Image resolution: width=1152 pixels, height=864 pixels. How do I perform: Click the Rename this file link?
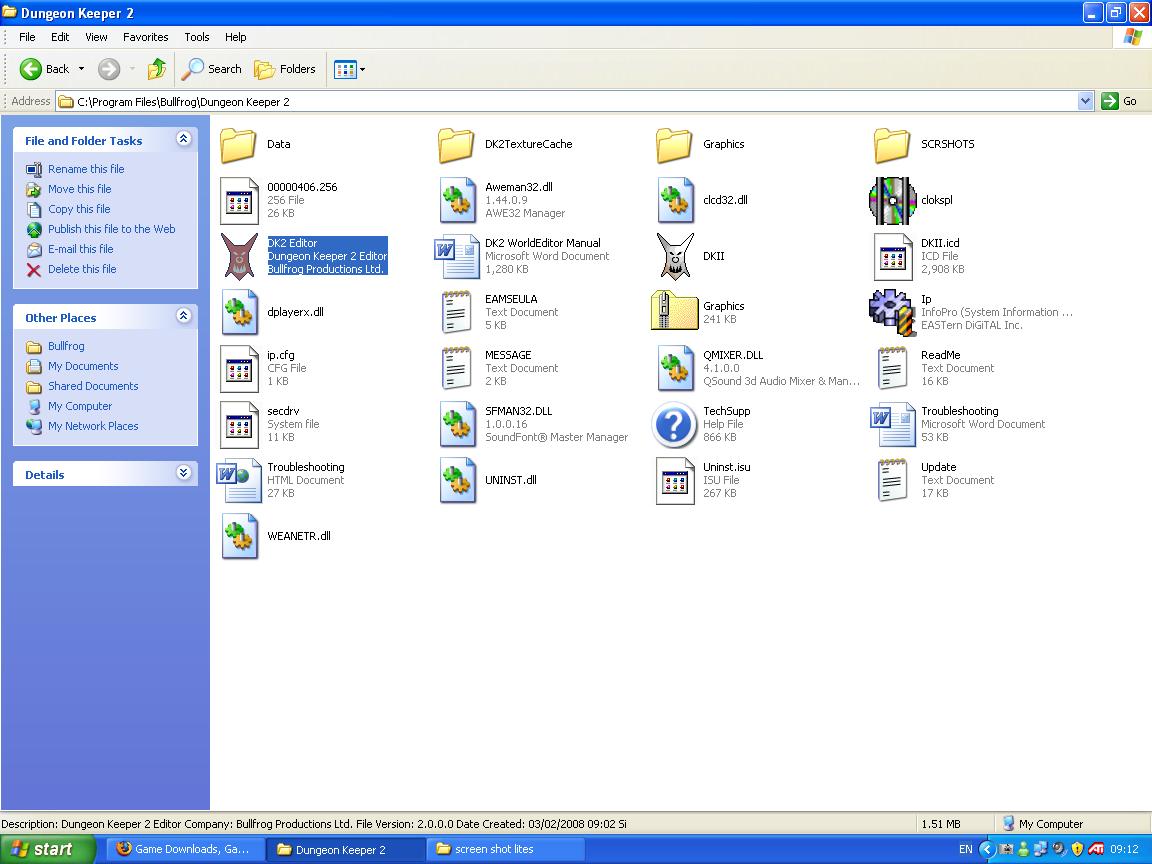(x=86, y=169)
